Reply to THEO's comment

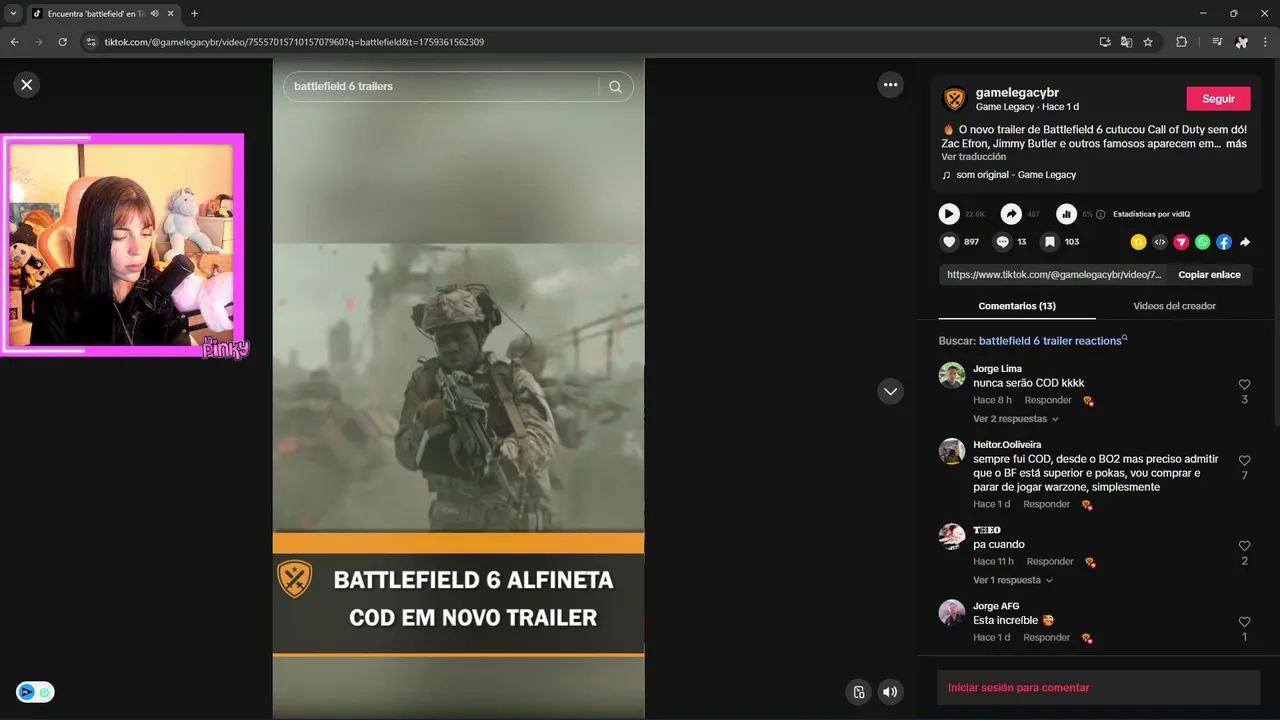pos(1050,561)
